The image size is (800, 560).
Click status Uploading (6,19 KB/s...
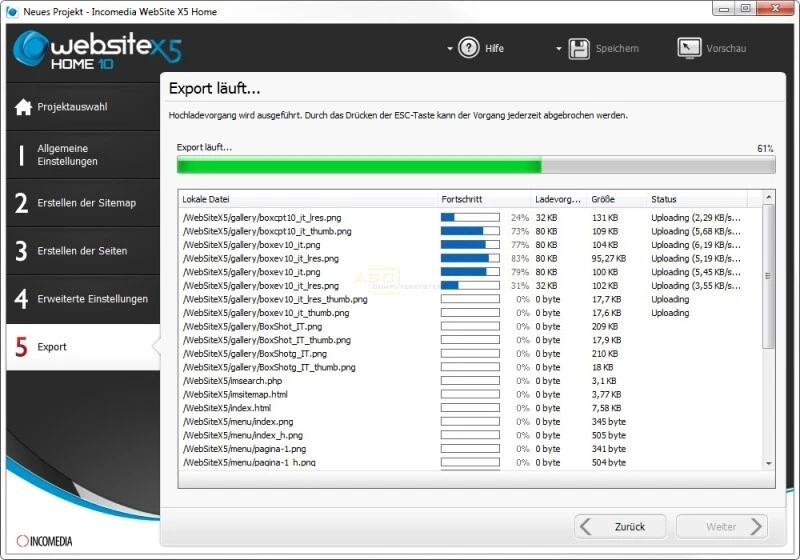point(696,245)
